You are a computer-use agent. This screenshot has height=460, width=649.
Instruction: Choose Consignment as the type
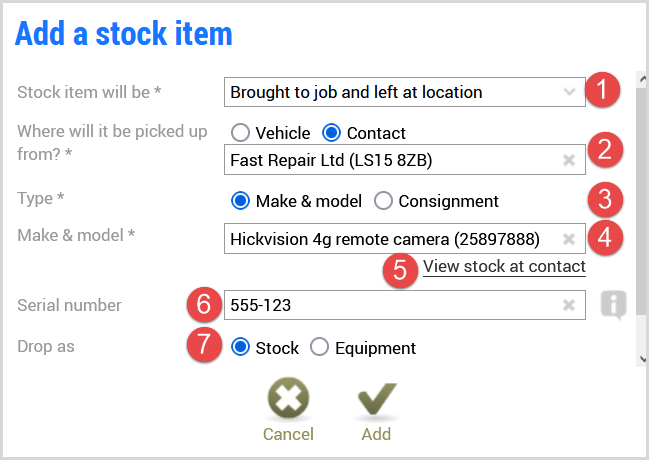pyautogui.click(x=383, y=201)
